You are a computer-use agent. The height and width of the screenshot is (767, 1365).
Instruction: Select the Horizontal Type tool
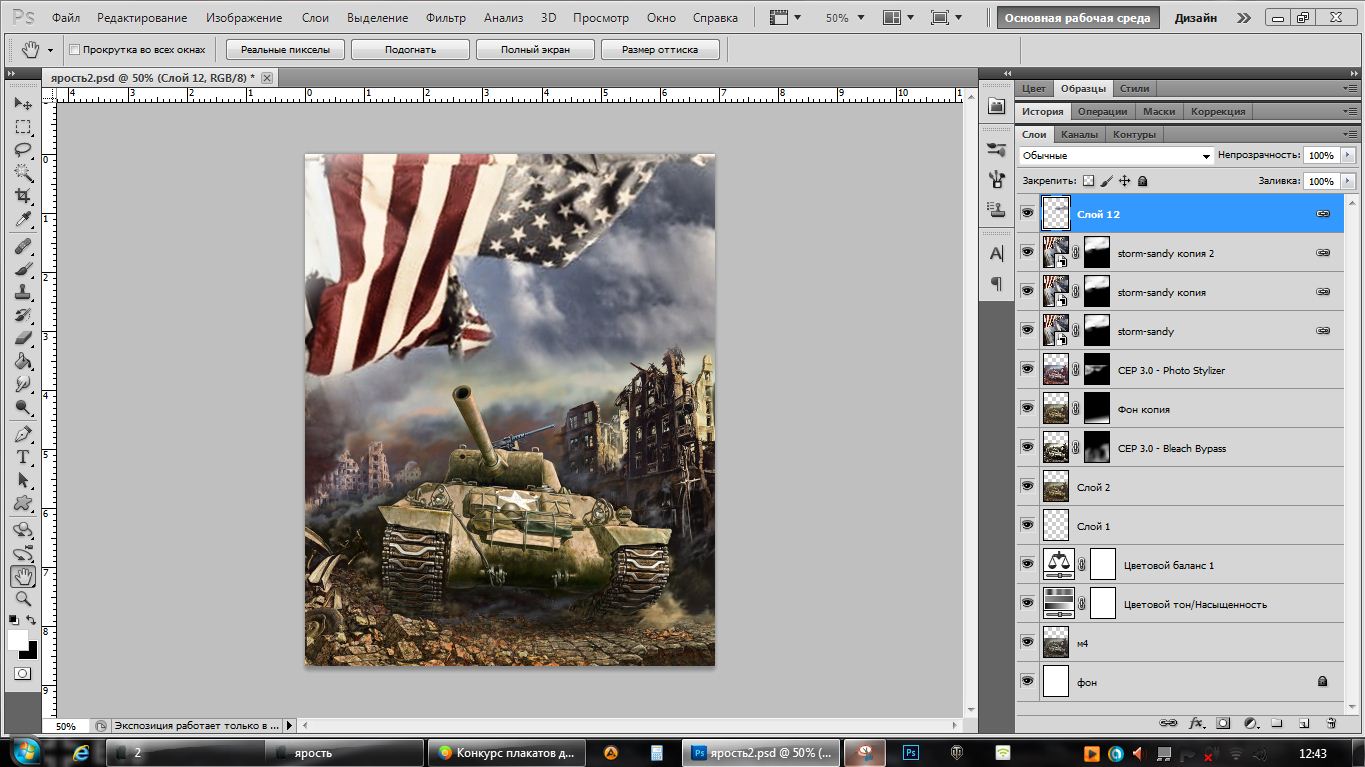[23, 457]
